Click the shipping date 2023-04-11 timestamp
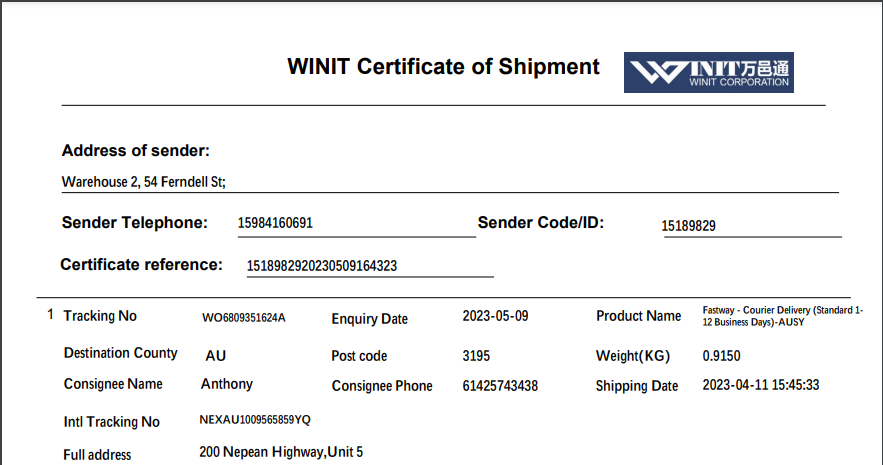883x465 pixels. pyautogui.click(x=761, y=385)
